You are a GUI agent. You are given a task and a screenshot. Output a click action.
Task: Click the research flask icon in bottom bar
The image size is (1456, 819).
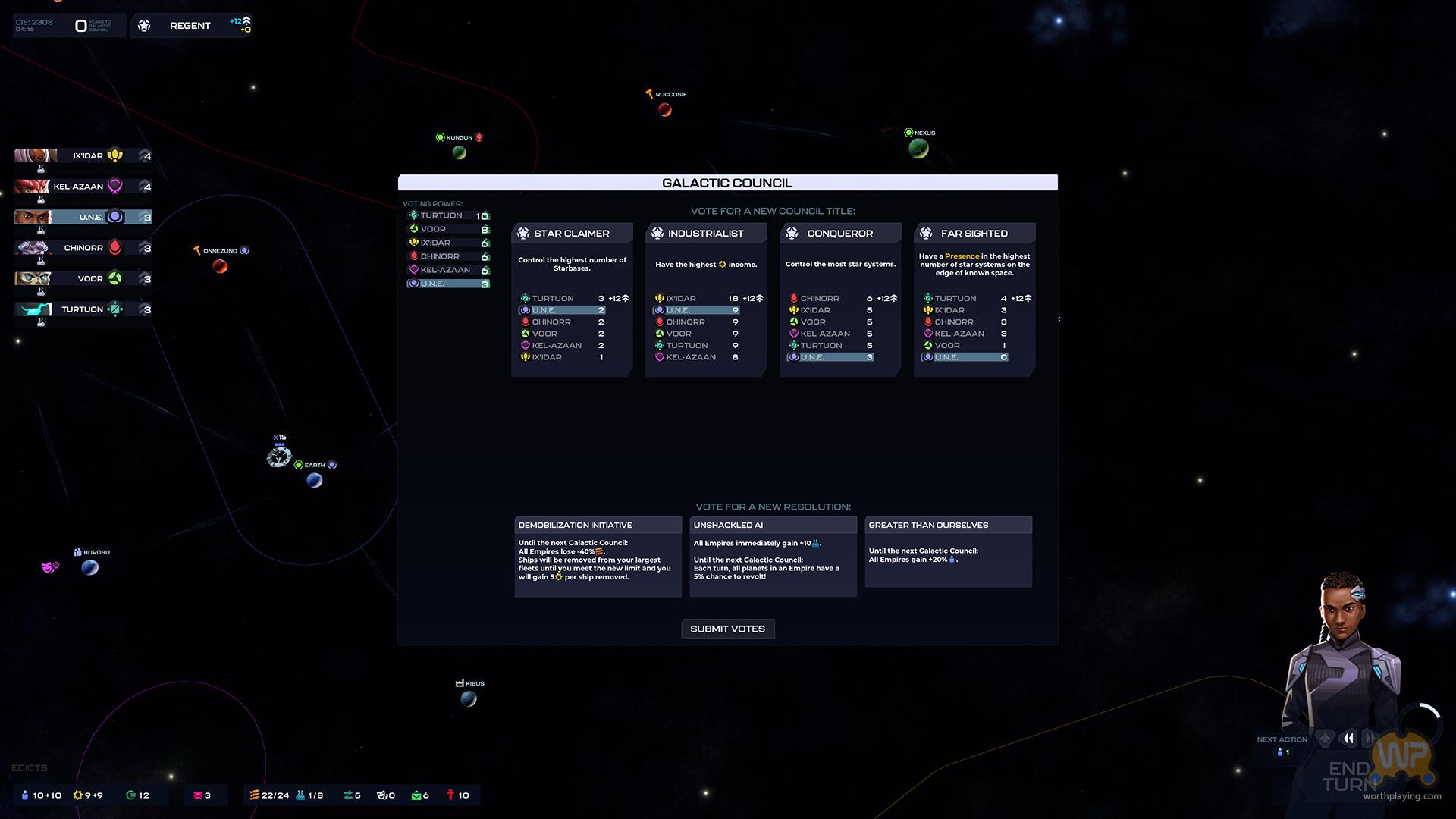pos(300,795)
